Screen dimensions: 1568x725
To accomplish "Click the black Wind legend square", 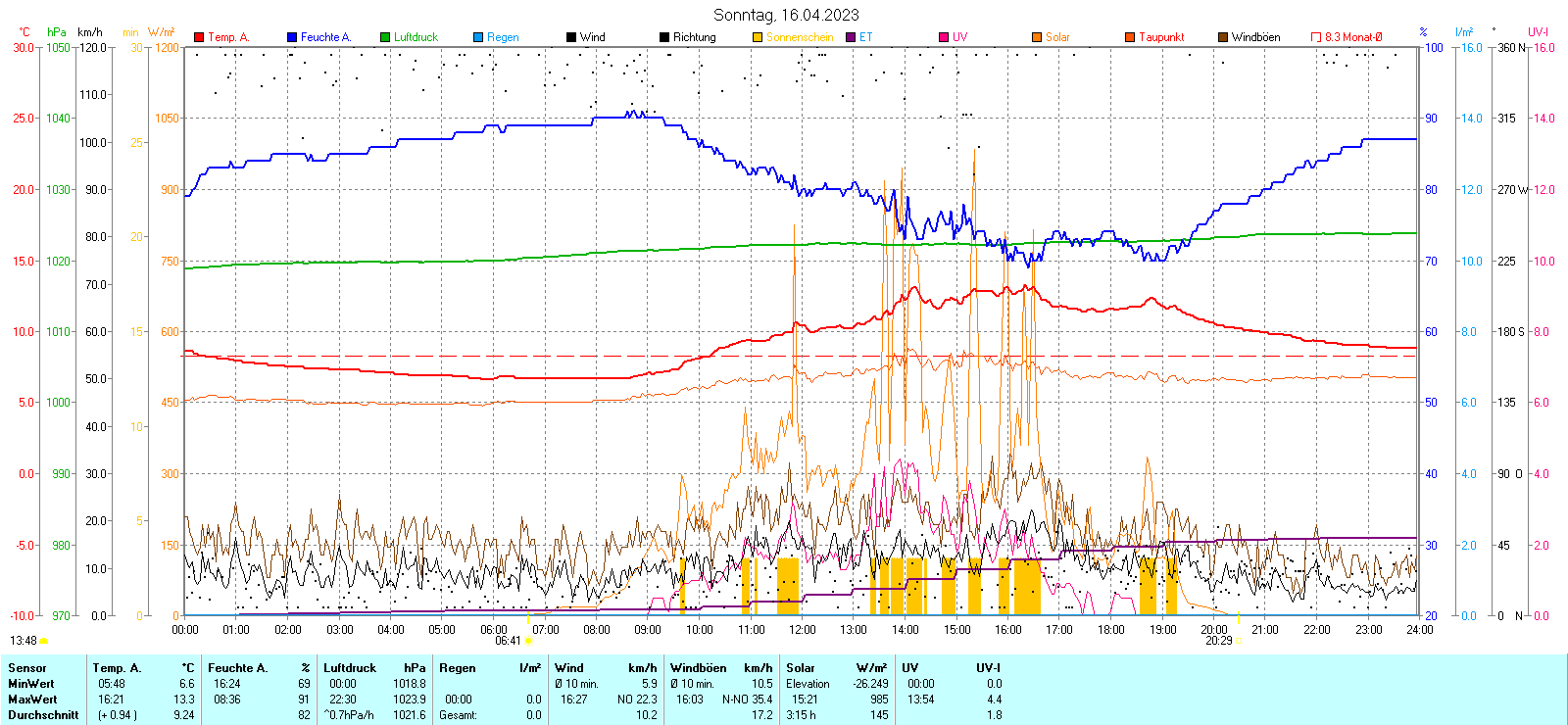I will (x=571, y=37).
